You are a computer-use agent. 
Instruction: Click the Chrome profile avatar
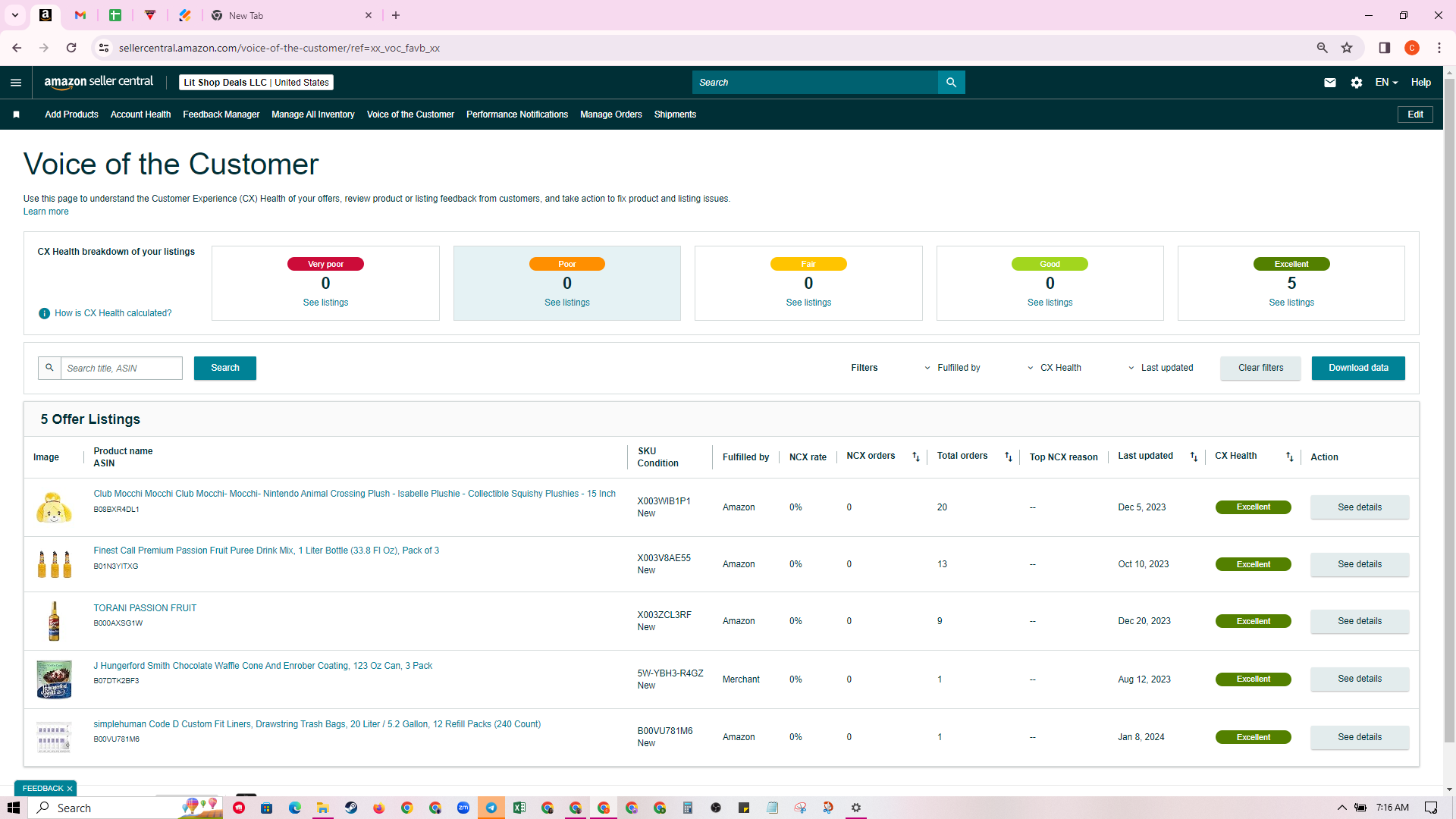pos(1412,48)
